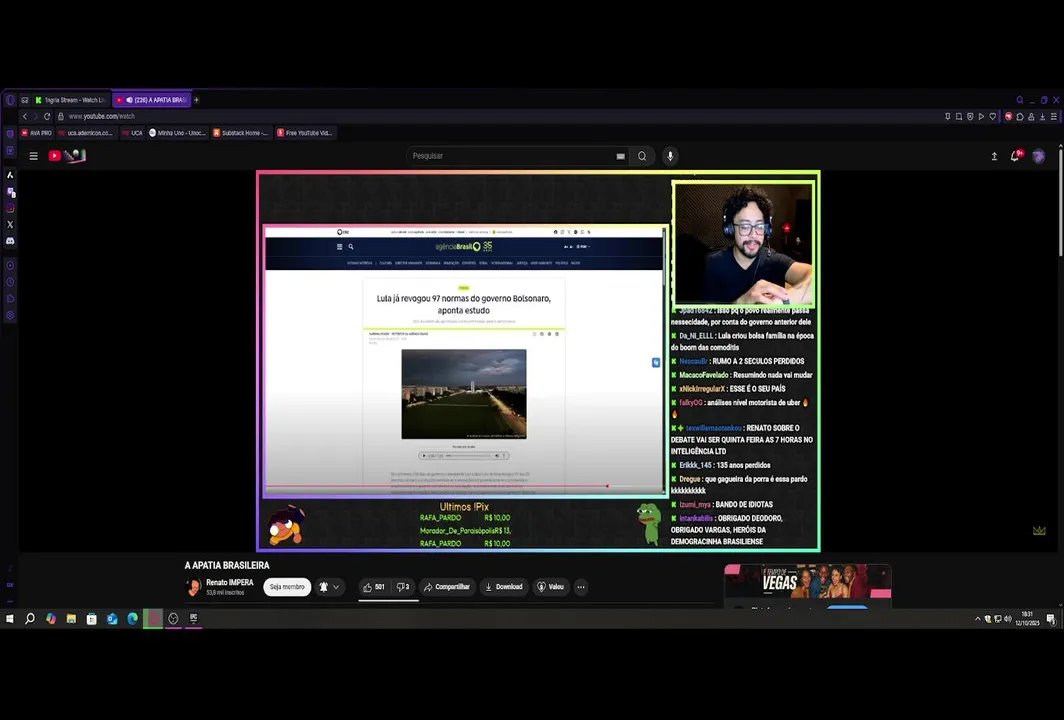The width and height of the screenshot is (1064, 720).
Task: Click the video title A APATIA BRASILEIRA
Action: click(227, 565)
